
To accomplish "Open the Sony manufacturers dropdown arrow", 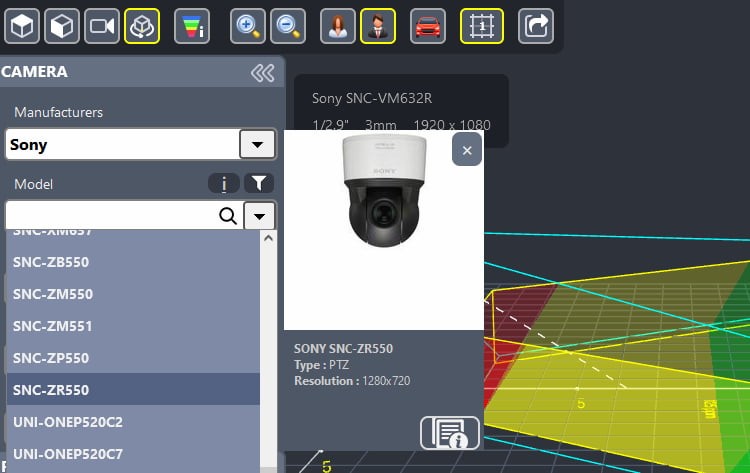I will pos(257,144).
